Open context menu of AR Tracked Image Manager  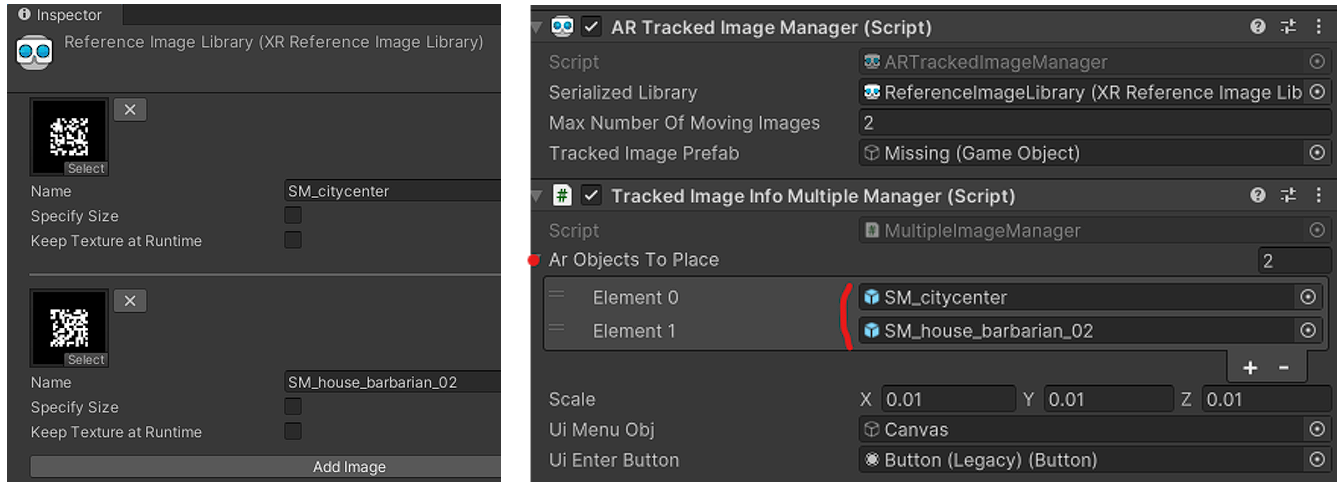(x=1317, y=27)
